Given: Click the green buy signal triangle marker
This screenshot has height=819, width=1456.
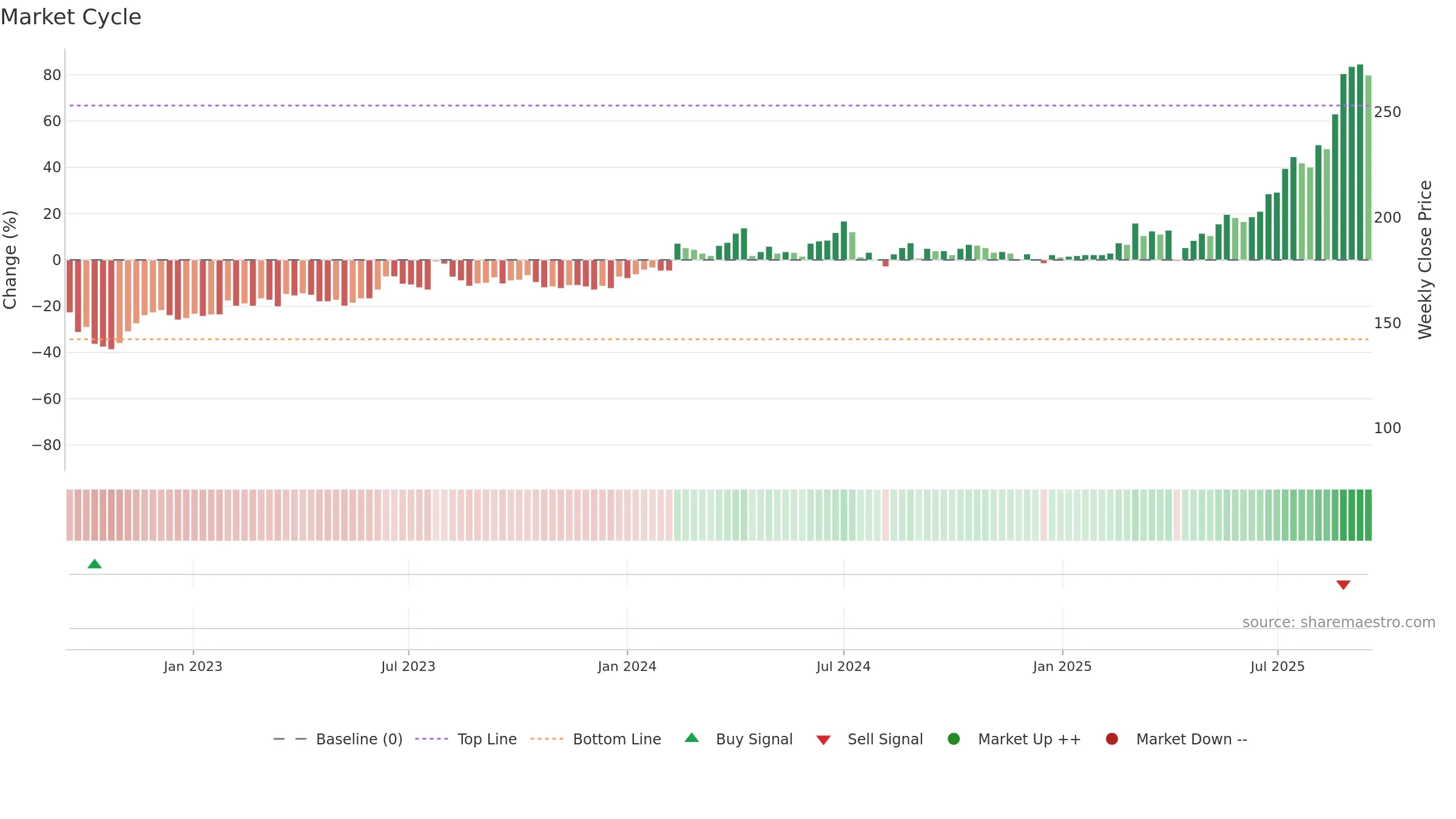Looking at the screenshot, I should 95,564.
